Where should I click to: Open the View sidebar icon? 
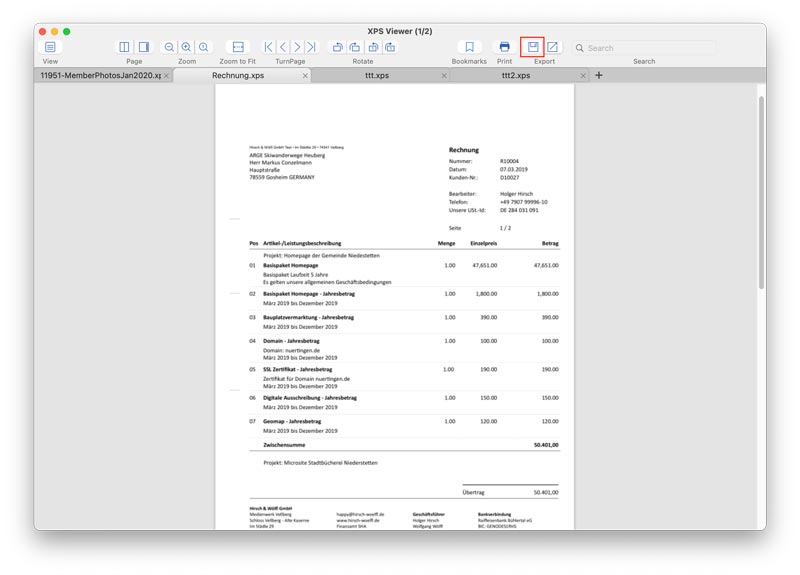click(x=50, y=47)
